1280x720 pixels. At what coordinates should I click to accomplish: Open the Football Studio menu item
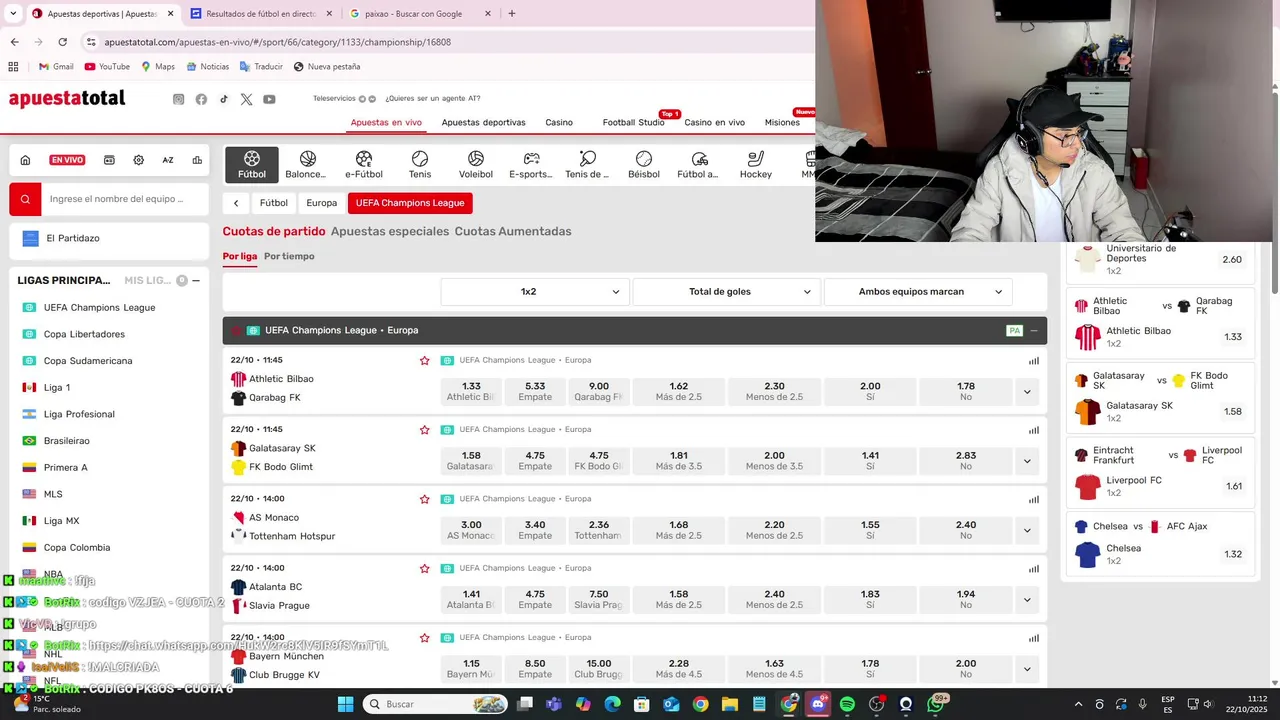(633, 122)
